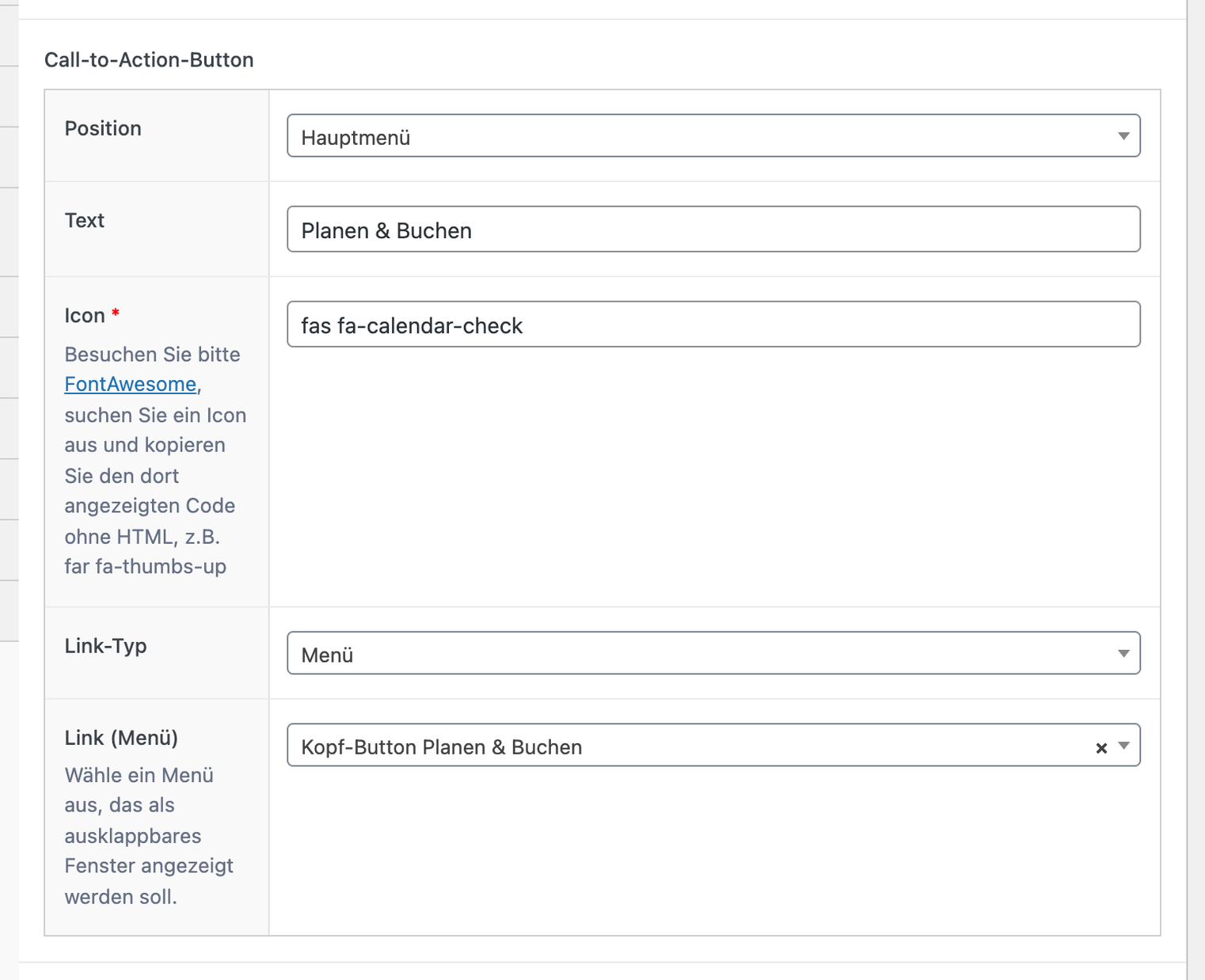Viewport: 1205px width, 980px height.
Task: Clear the Kopf-Button Planen & Buchen selection
Action: (1101, 747)
